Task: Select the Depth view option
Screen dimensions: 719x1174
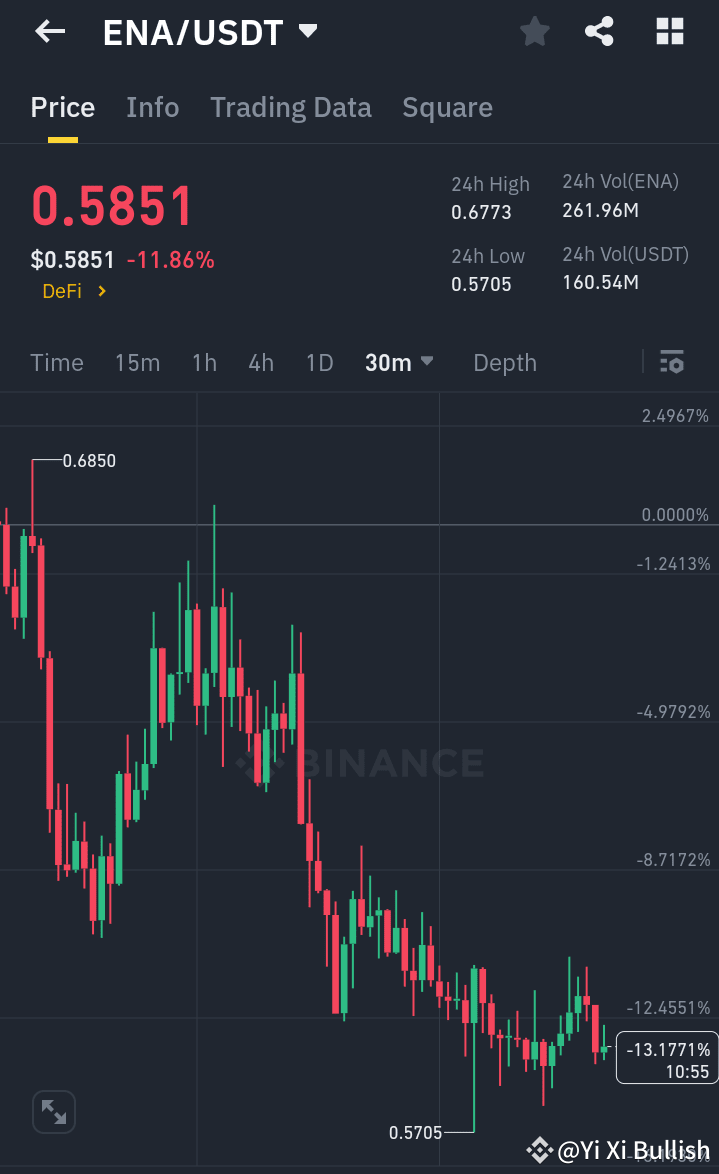Action: [504, 362]
